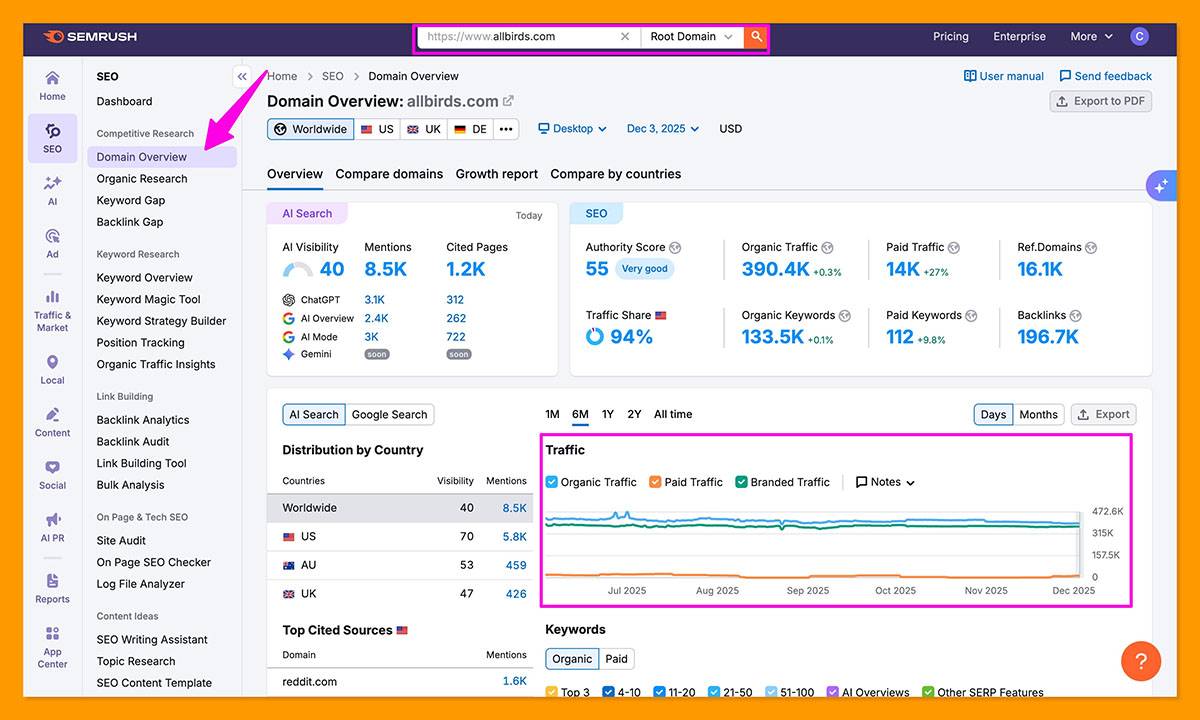This screenshot has height=720, width=1200.
Task: Select the 1Y time range option
Action: coord(608,414)
